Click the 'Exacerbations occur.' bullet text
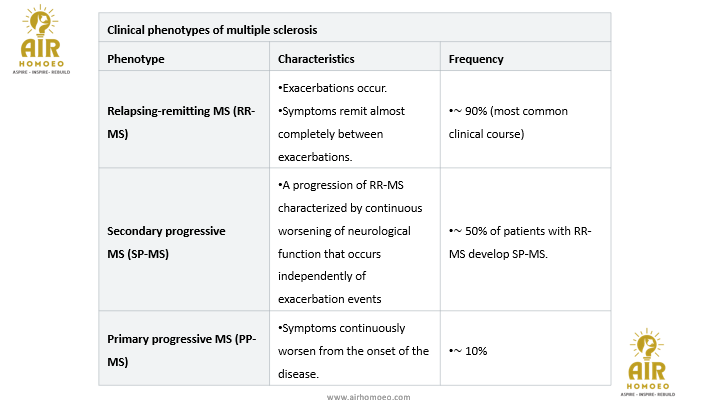This screenshot has width=706, height=414. click(326, 88)
